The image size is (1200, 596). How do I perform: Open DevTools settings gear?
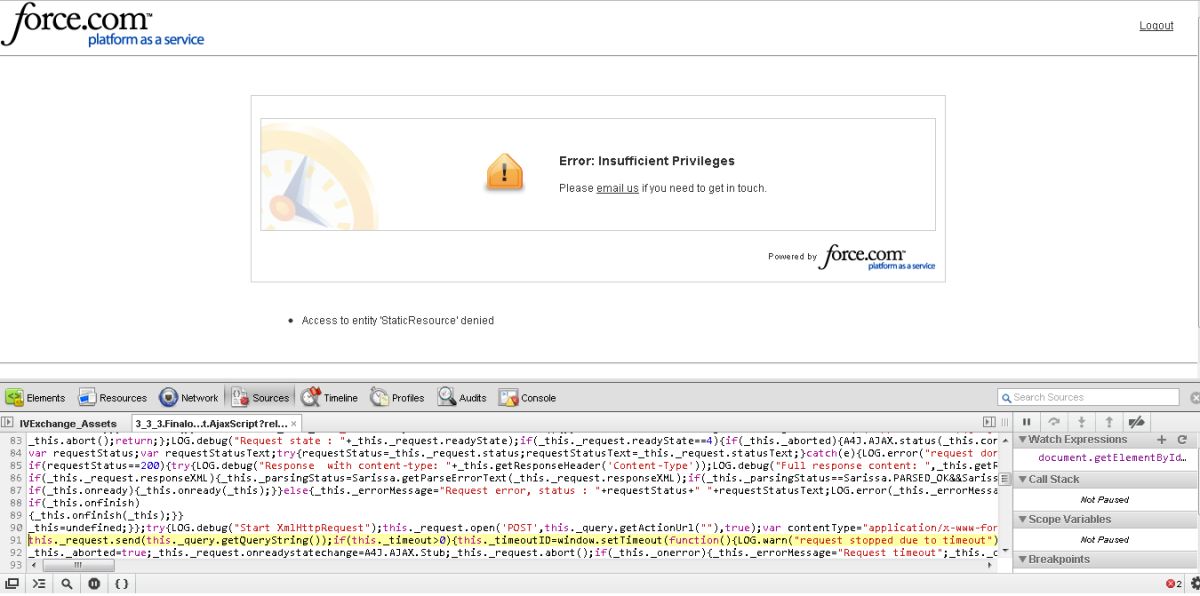point(1194,583)
